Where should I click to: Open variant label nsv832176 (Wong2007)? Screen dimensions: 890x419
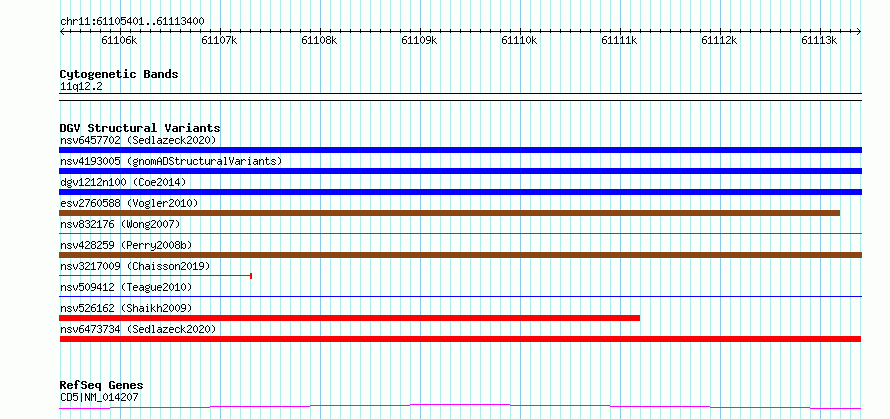(x=120, y=224)
